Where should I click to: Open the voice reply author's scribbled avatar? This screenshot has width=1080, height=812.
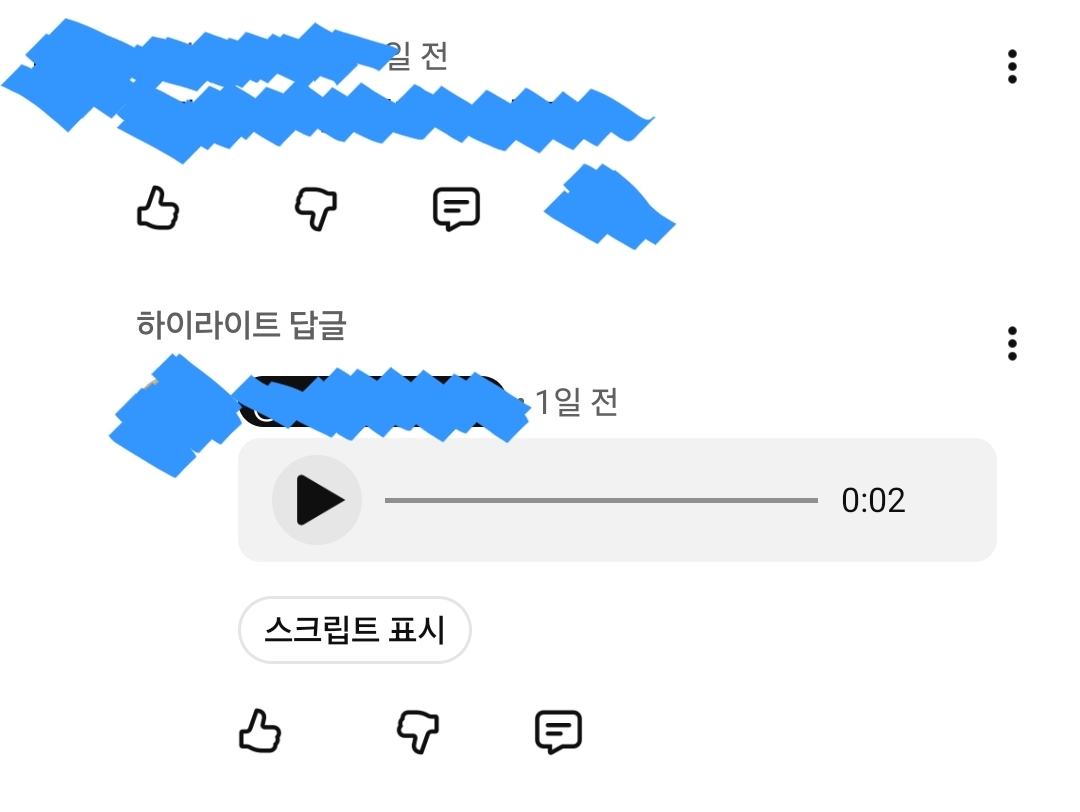(x=176, y=415)
